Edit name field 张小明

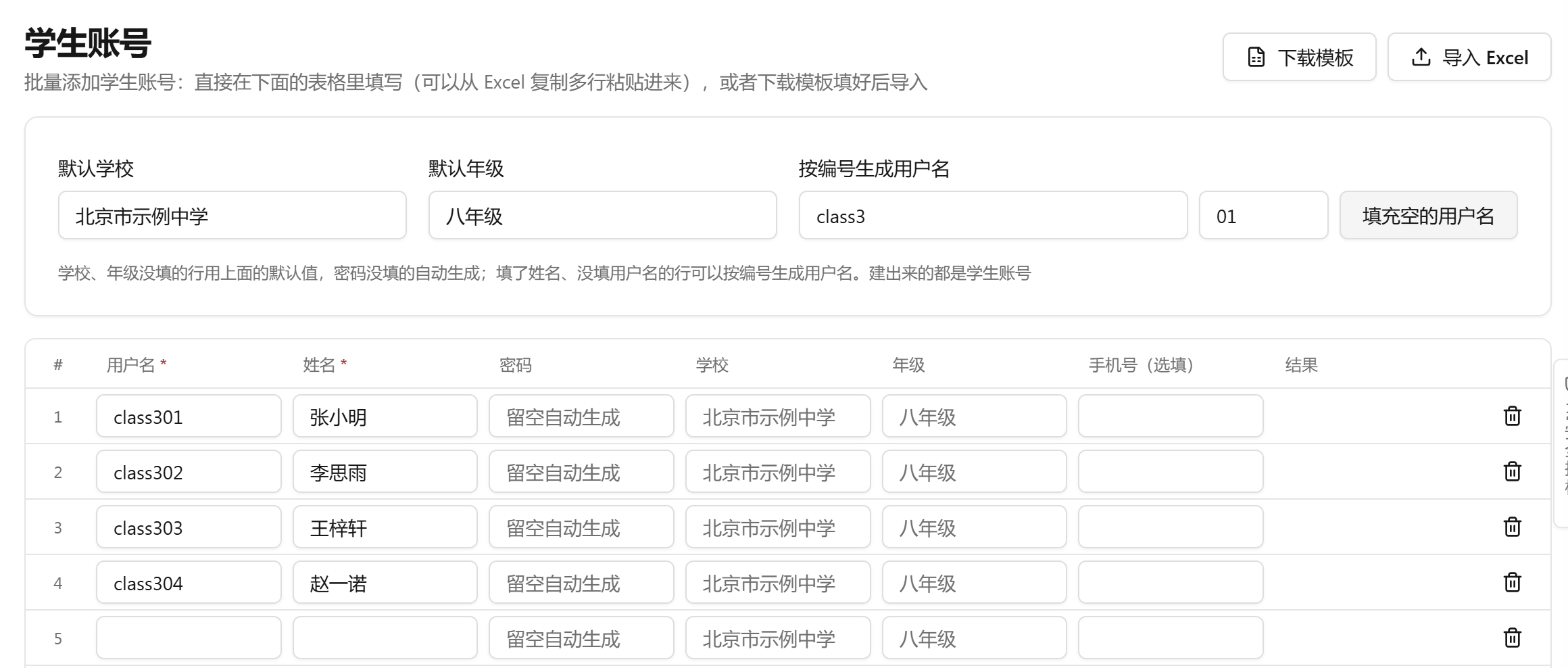[385, 416]
